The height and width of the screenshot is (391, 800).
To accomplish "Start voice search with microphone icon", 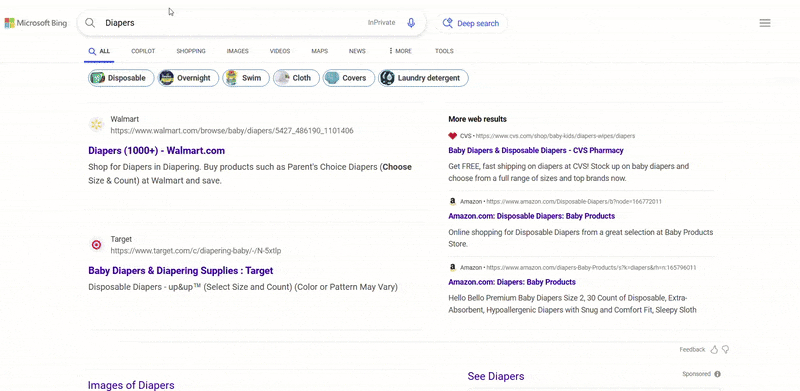I will tap(411, 23).
